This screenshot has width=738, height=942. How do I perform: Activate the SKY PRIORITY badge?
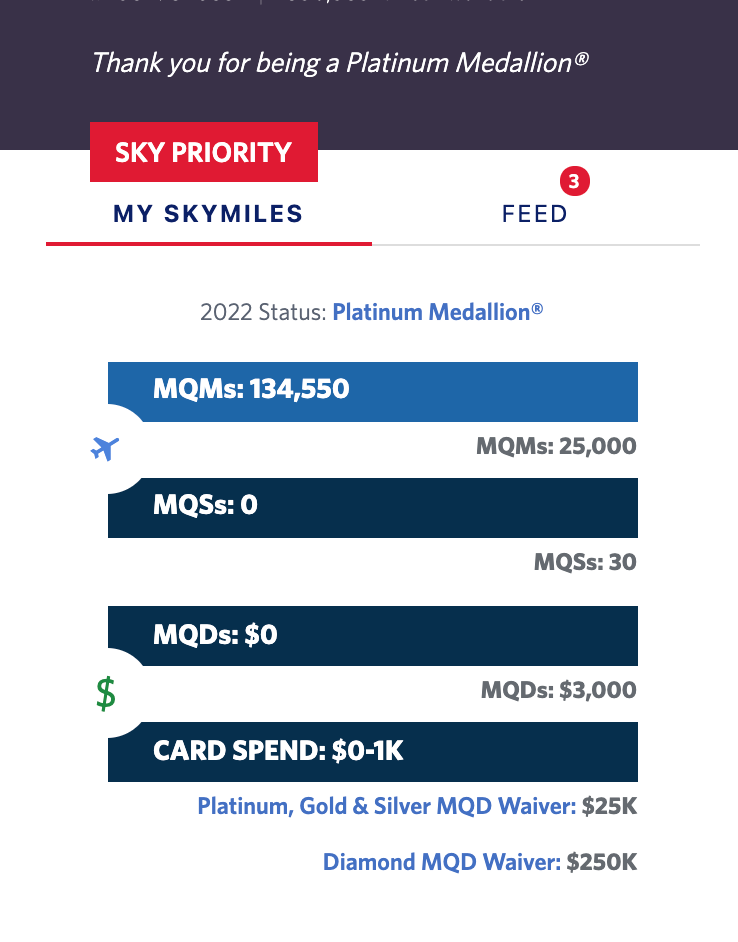click(x=204, y=152)
